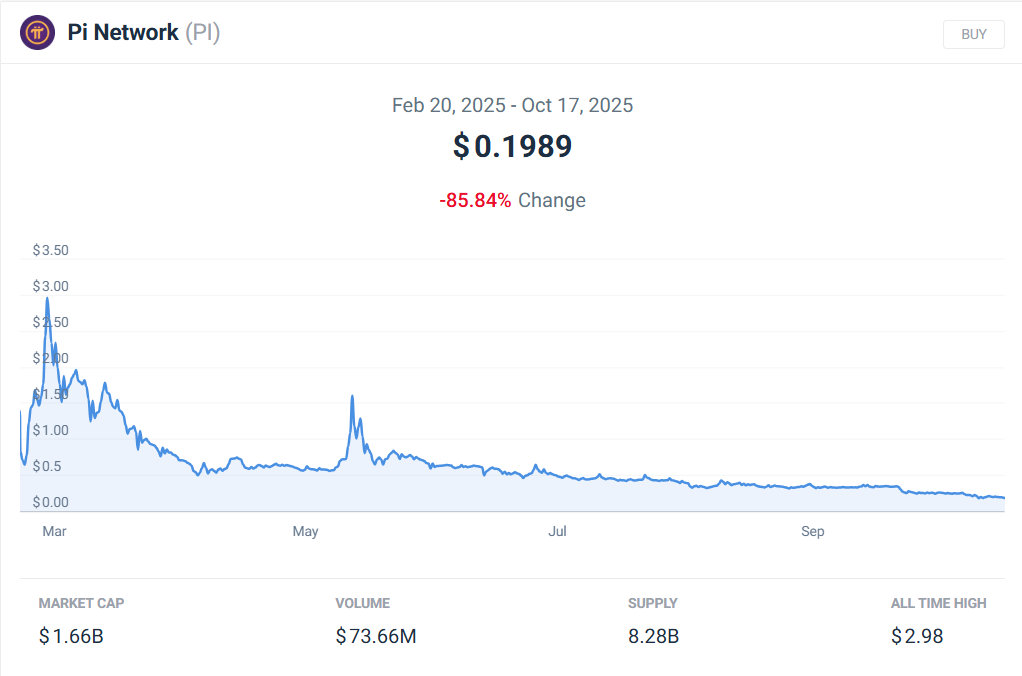
Task: Click the Pi Network coin logo
Action: pos(38,33)
